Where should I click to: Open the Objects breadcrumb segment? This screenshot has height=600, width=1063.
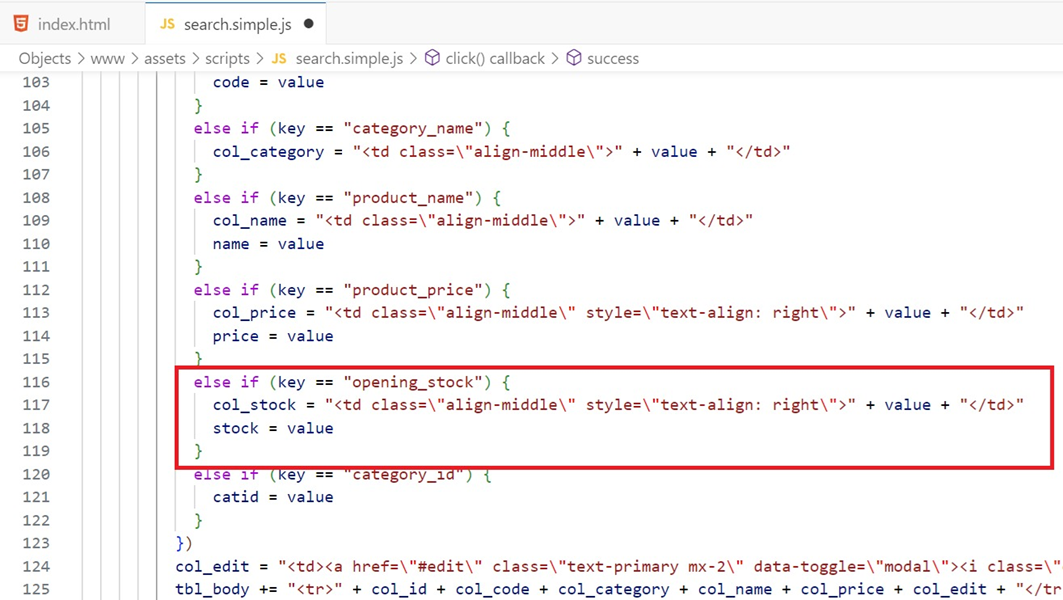tap(45, 58)
